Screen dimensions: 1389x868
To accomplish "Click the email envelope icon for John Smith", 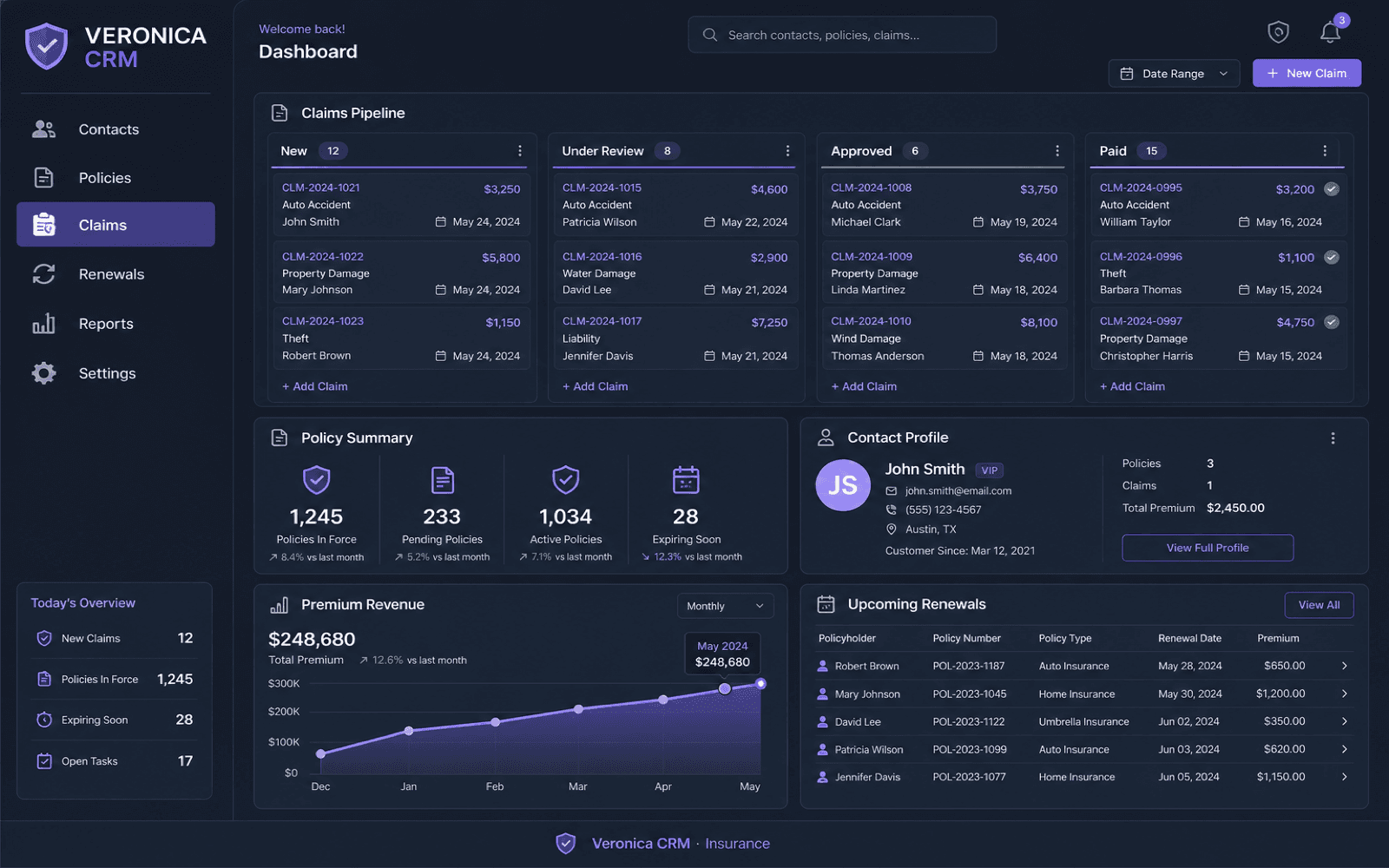I will tap(891, 491).
